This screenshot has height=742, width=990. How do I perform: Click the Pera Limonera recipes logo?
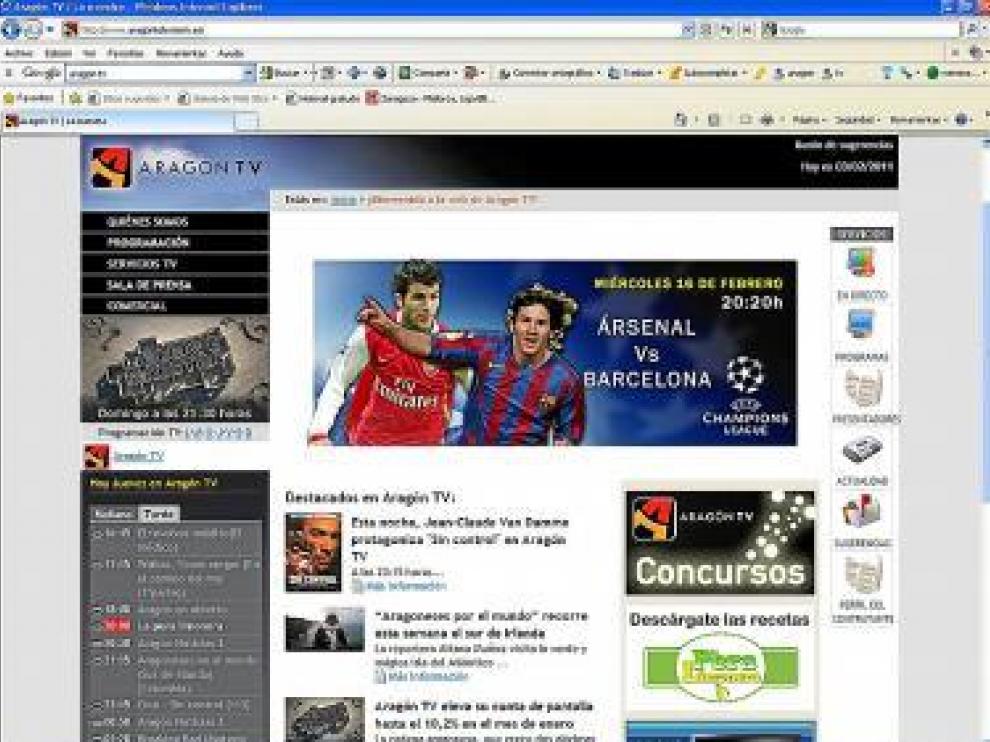pyautogui.click(x=720, y=667)
